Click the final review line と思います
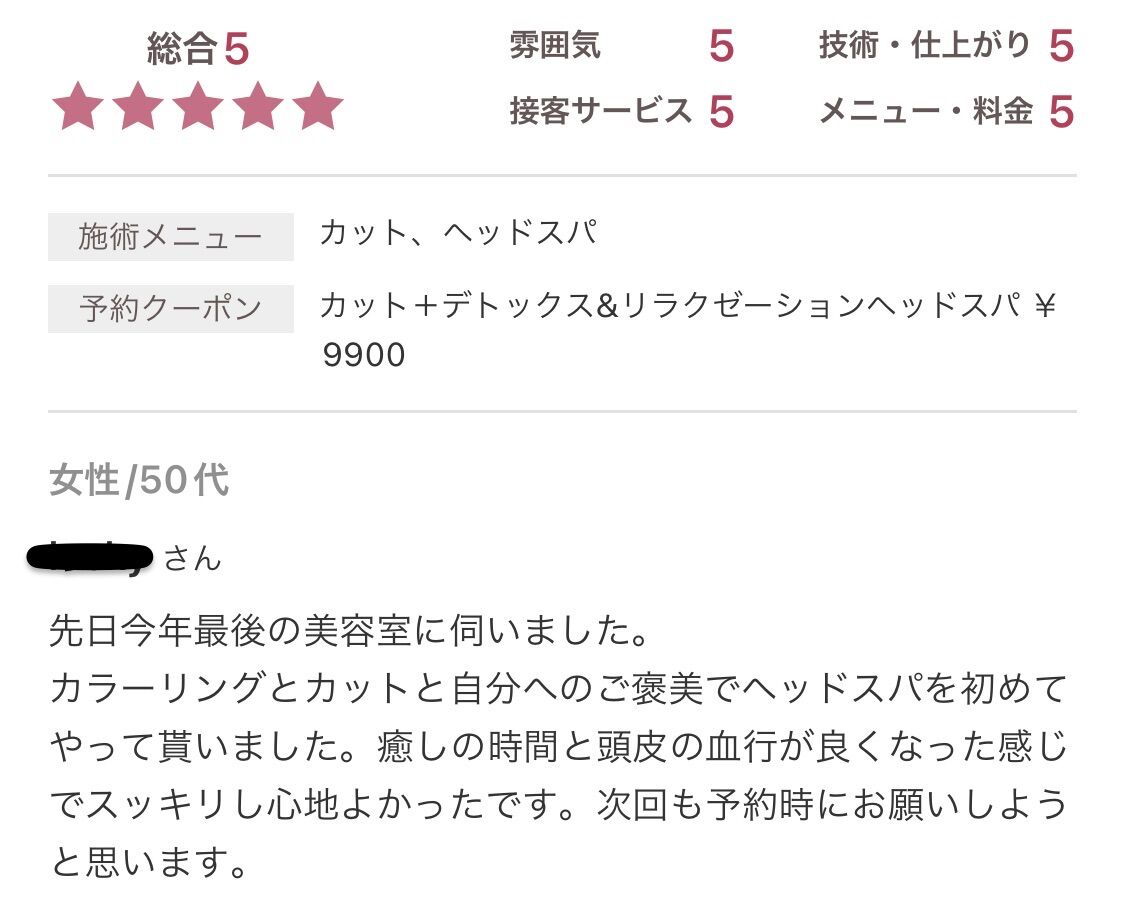This screenshot has height=909, width=1125. coord(149,862)
